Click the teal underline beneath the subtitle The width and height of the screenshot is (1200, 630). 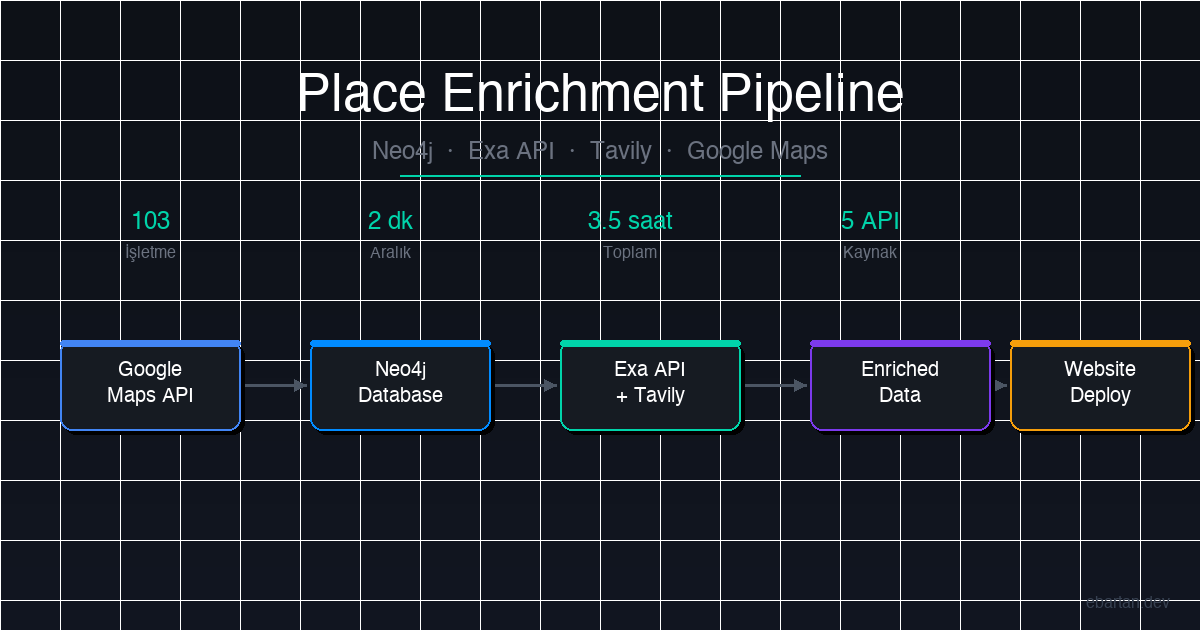click(600, 176)
